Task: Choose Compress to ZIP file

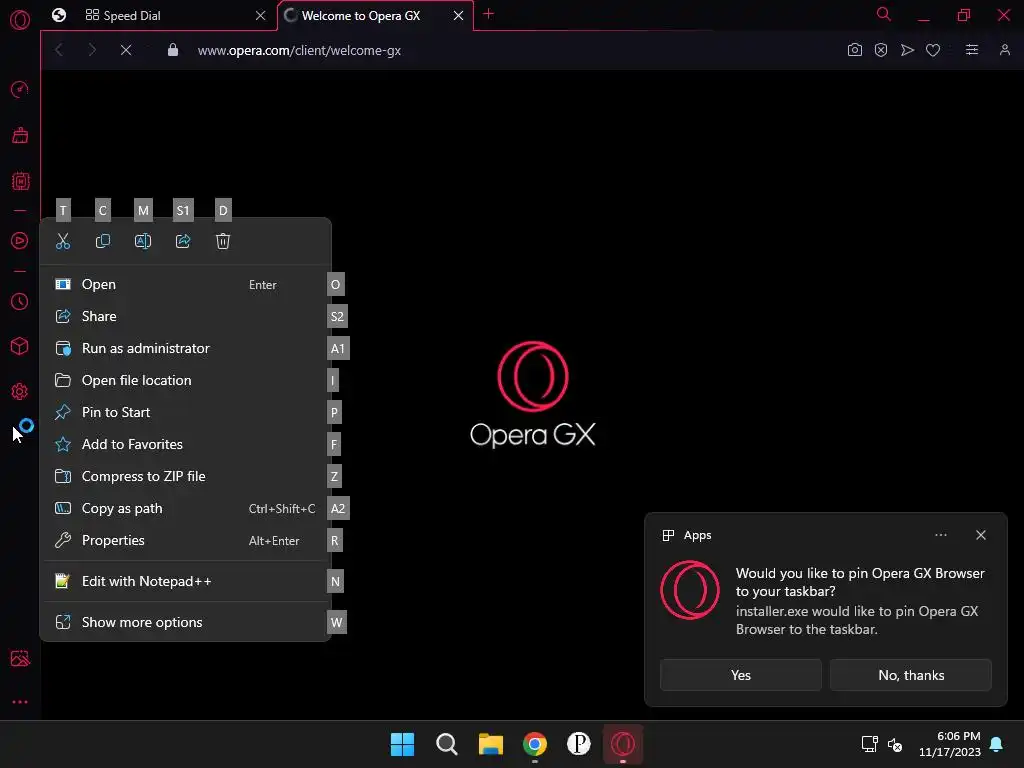Action: coord(185,476)
